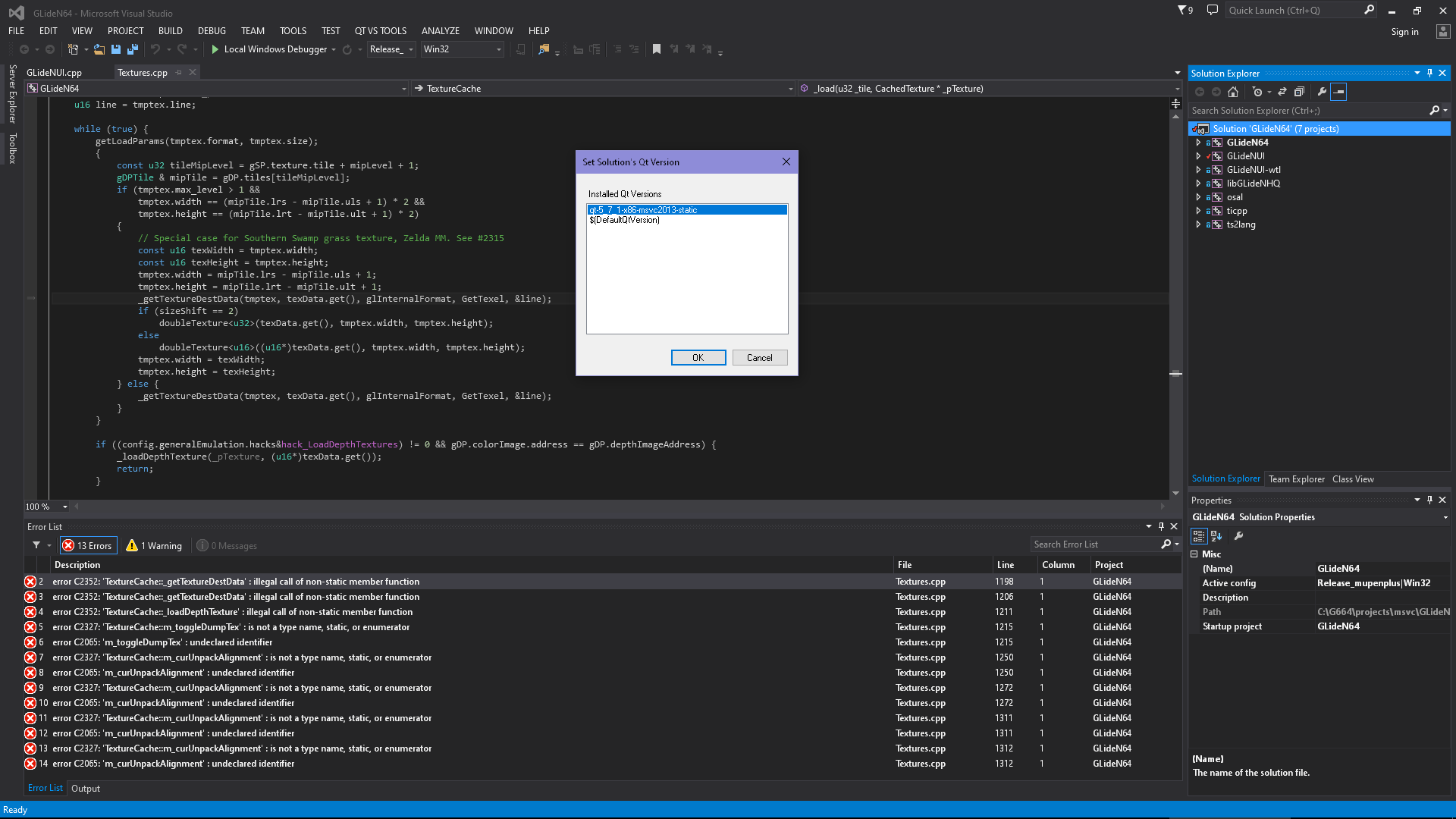Expand the ticpp project in Solution Explorer
This screenshot has width=1456, height=819.
(1198, 210)
